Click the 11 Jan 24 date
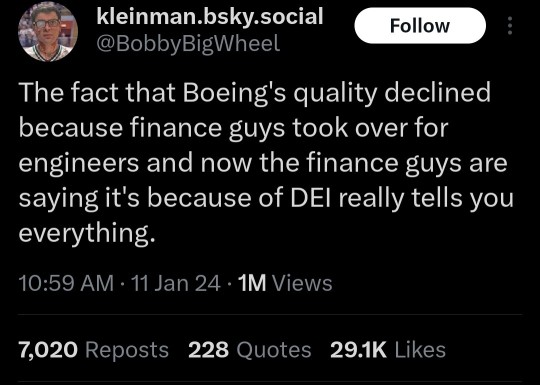The width and height of the screenshot is (540, 385). [x=176, y=283]
